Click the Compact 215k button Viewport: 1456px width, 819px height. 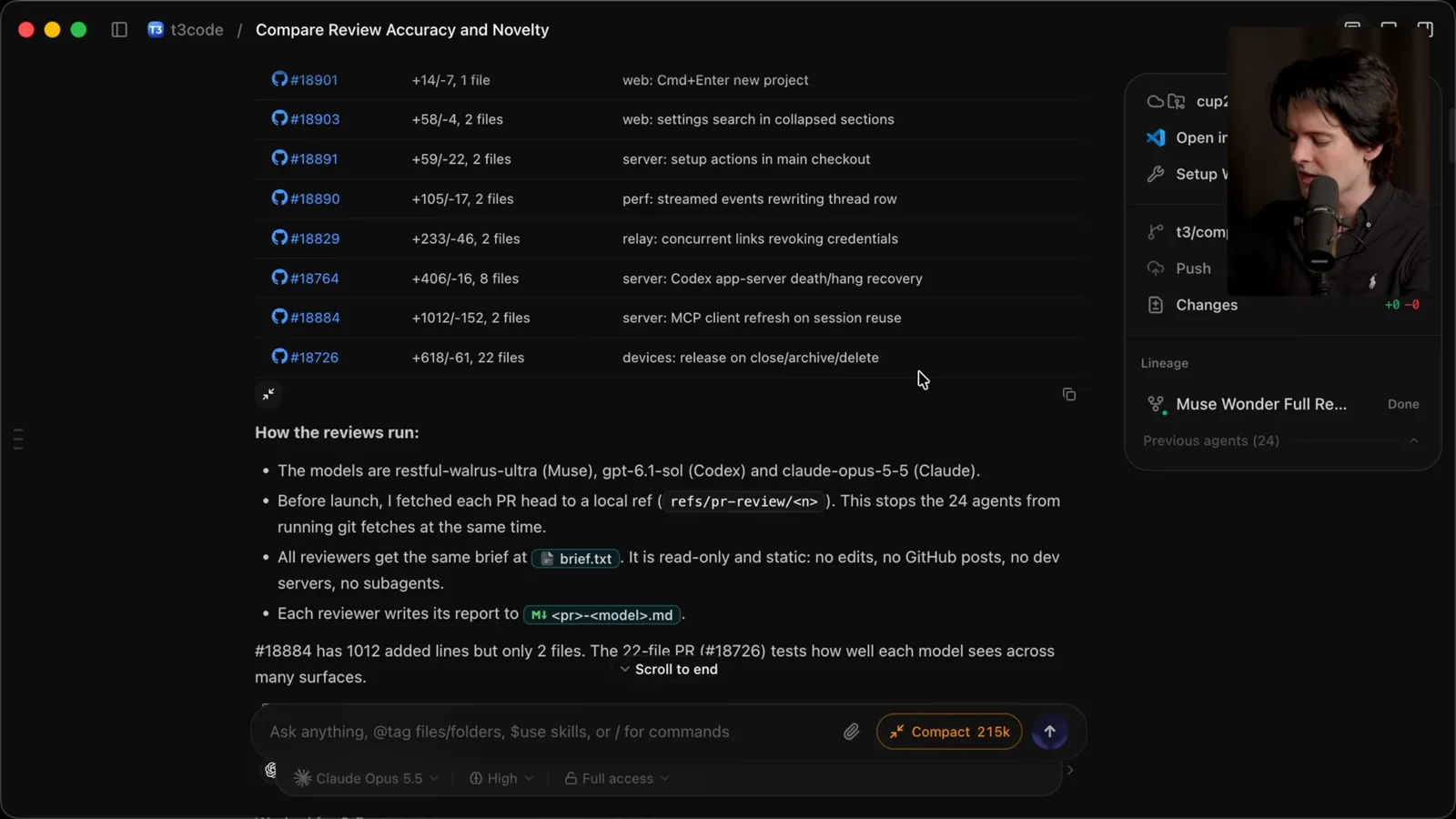pos(949,732)
